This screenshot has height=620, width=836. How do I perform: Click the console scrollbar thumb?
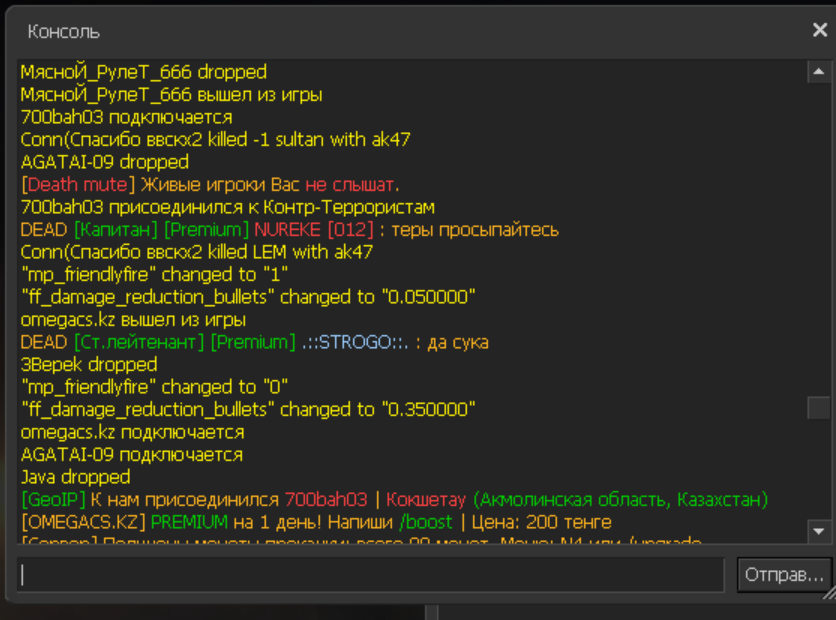[x=819, y=408]
